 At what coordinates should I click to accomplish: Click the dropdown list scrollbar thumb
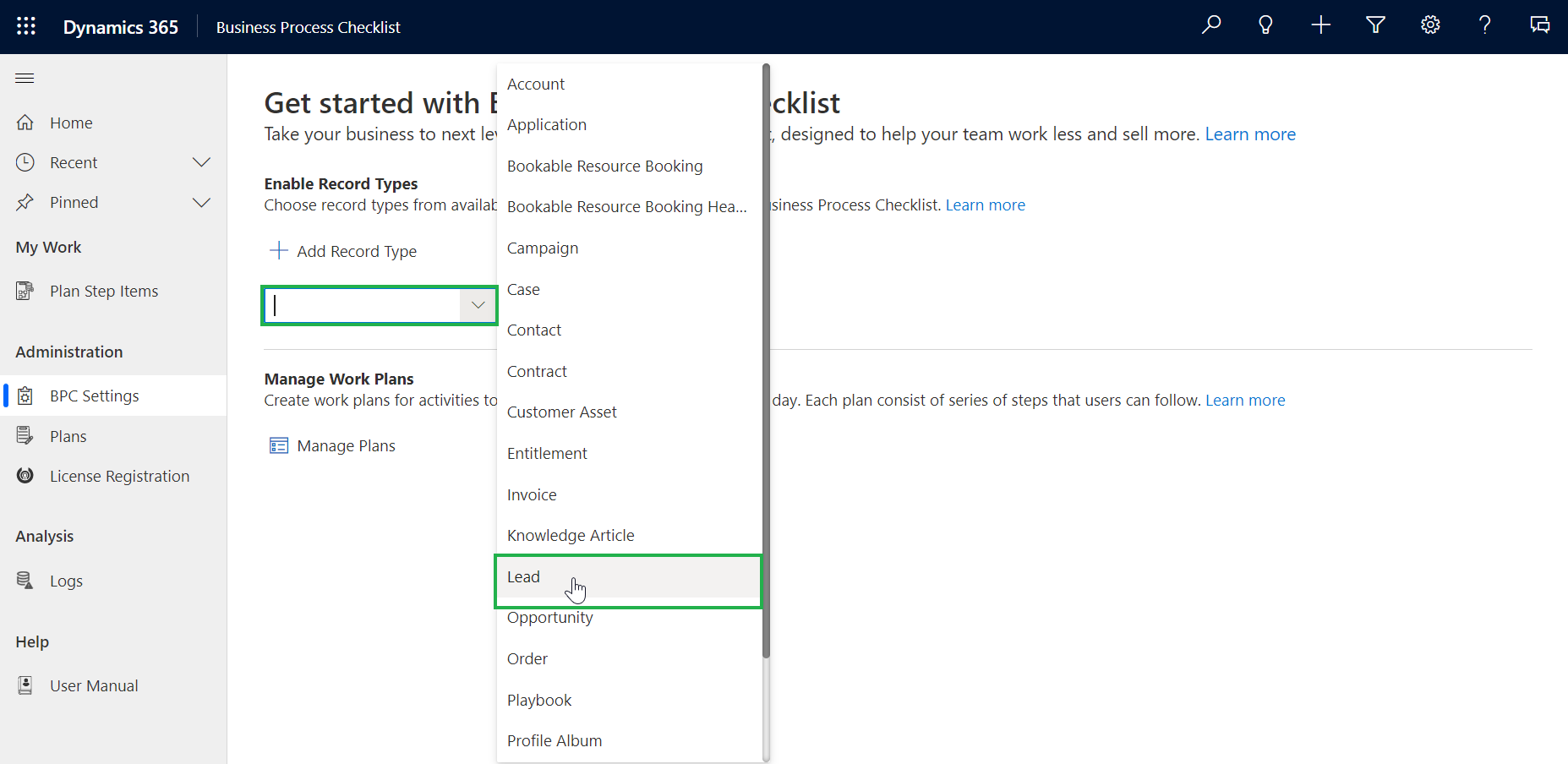[766, 360]
